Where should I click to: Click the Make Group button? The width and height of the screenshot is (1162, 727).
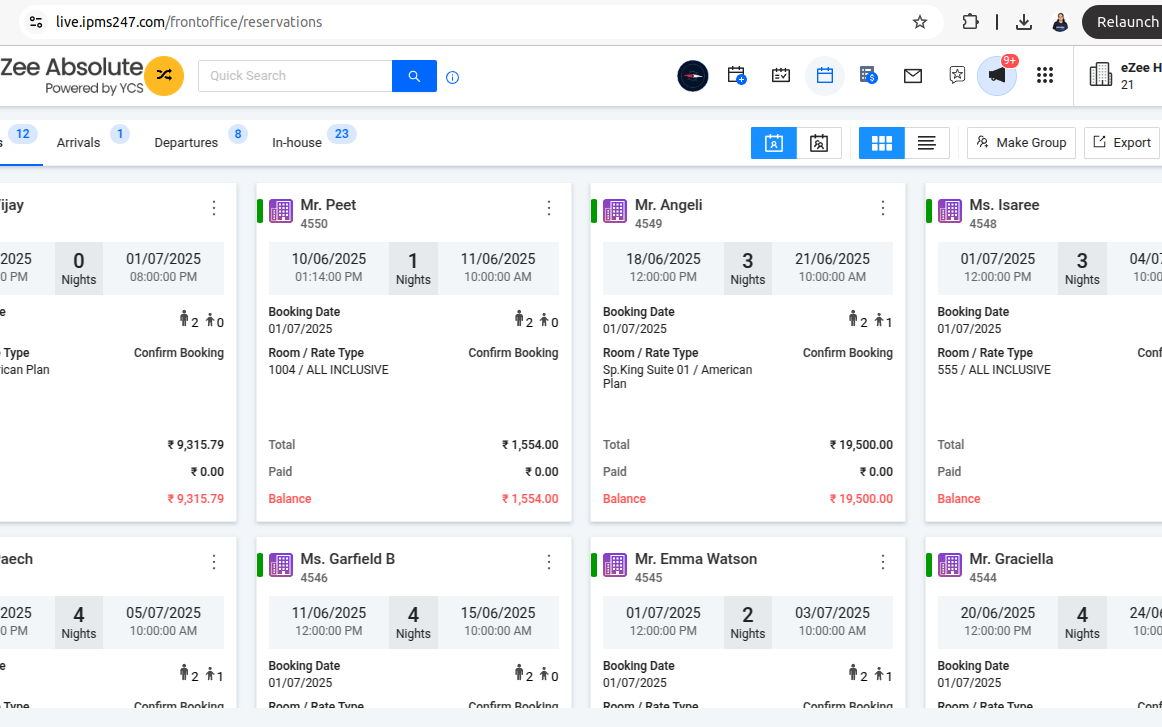click(x=1021, y=143)
